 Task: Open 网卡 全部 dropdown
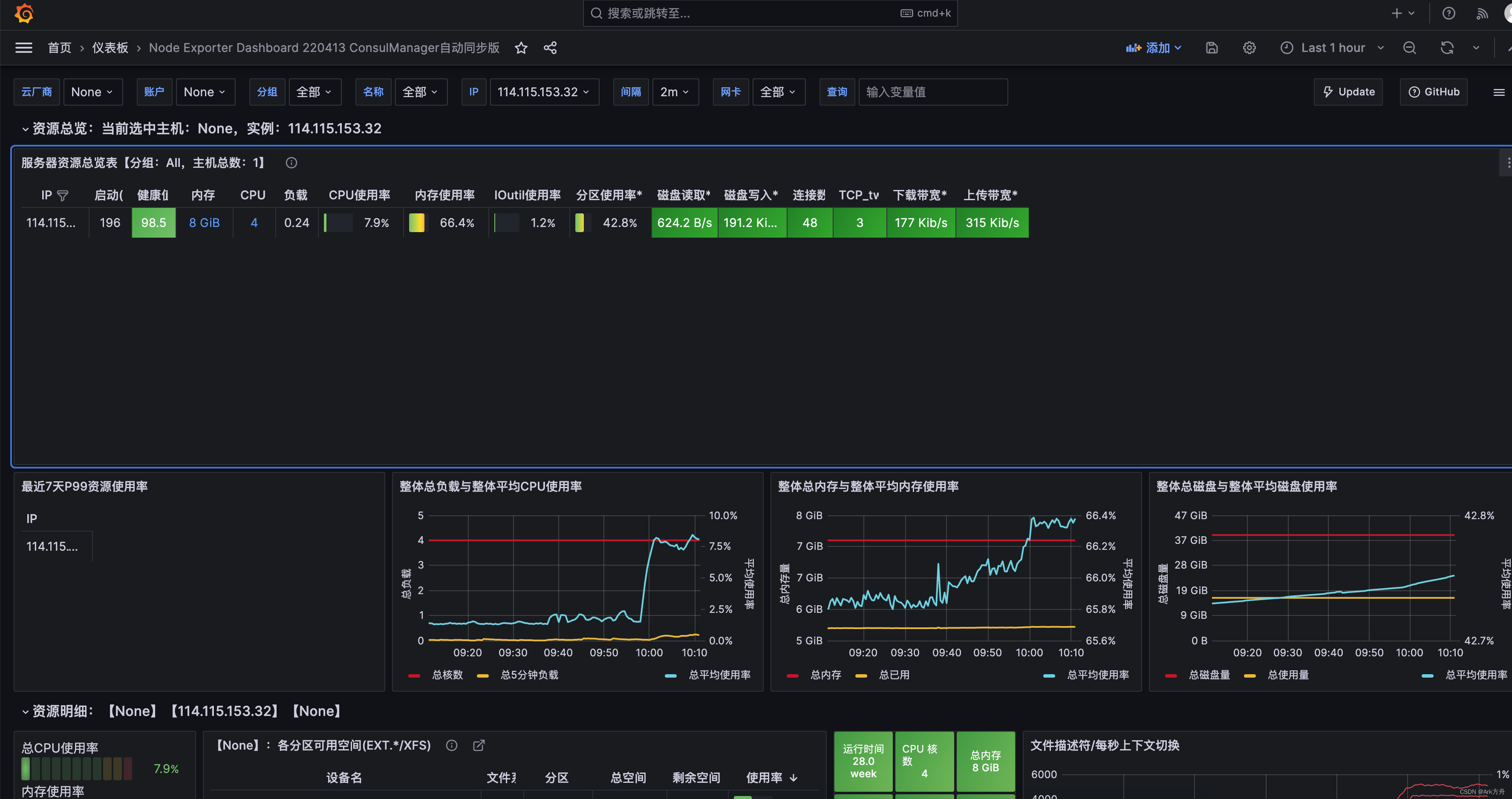point(778,92)
